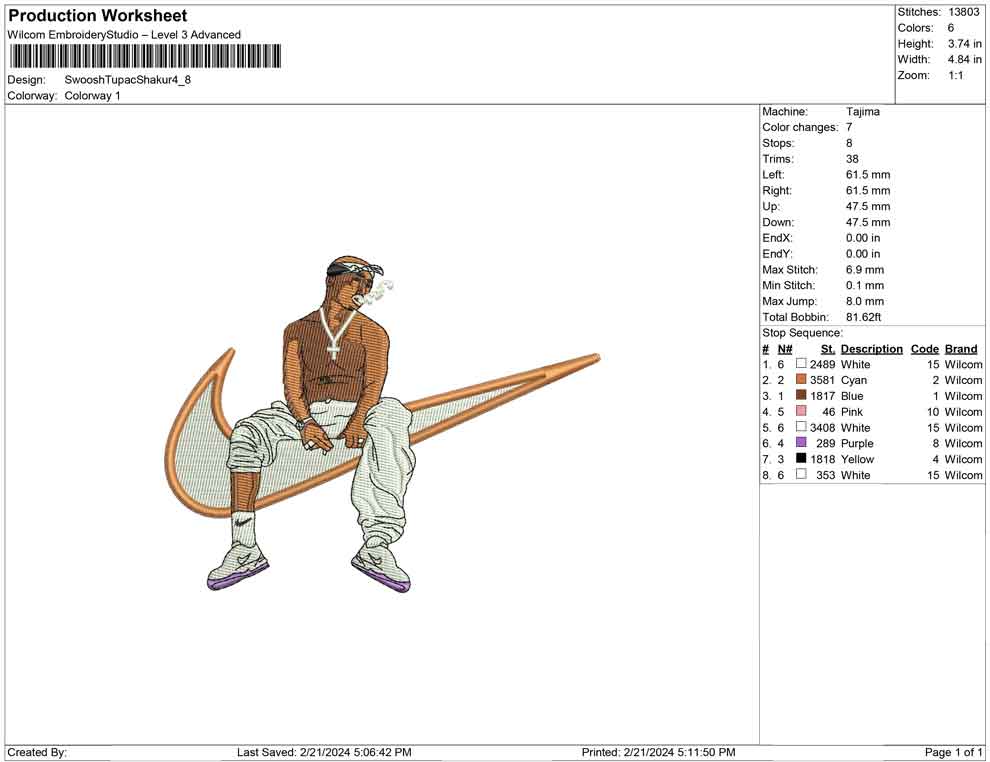The width and height of the screenshot is (990, 762).
Task: Click design name 'SwooshTupacShakur4_8'
Action: coord(128,80)
